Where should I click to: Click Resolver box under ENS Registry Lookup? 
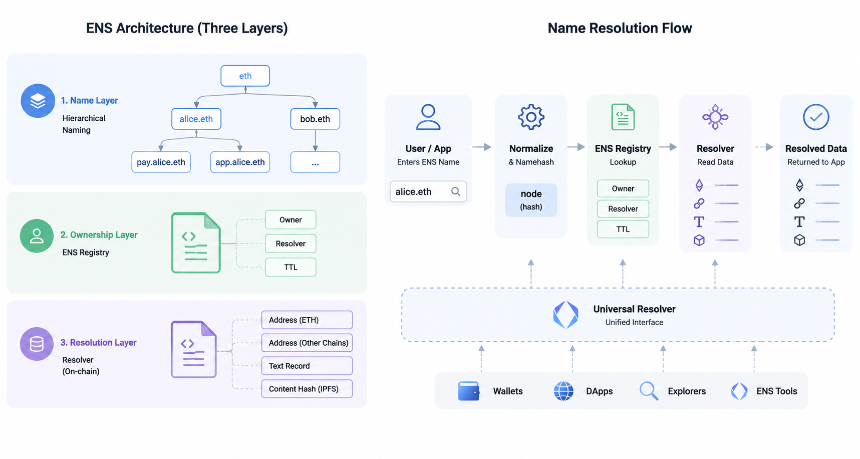click(623, 209)
